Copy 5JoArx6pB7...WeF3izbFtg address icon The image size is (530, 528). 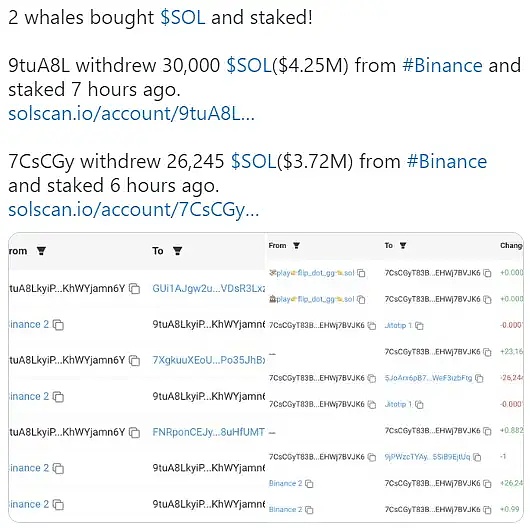479,378
